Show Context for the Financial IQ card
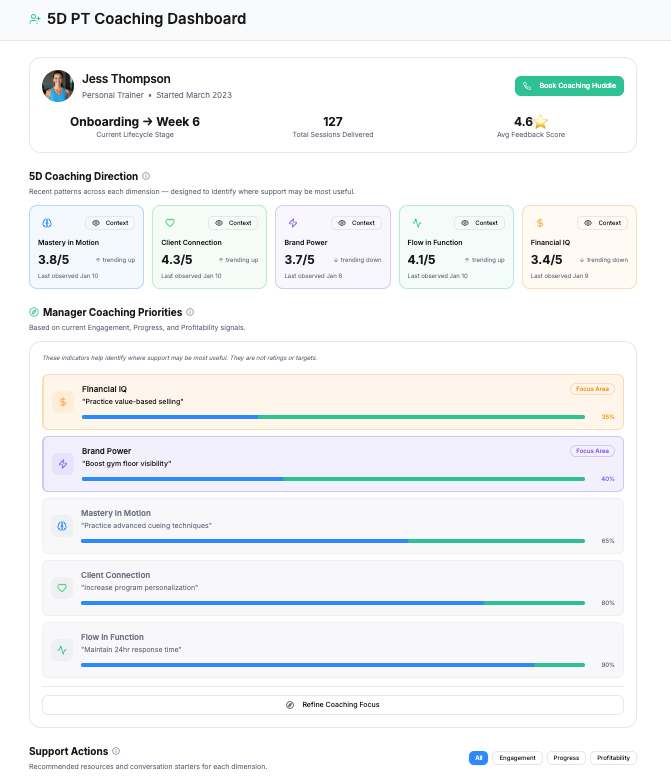This screenshot has width=671, height=779. (601, 223)
